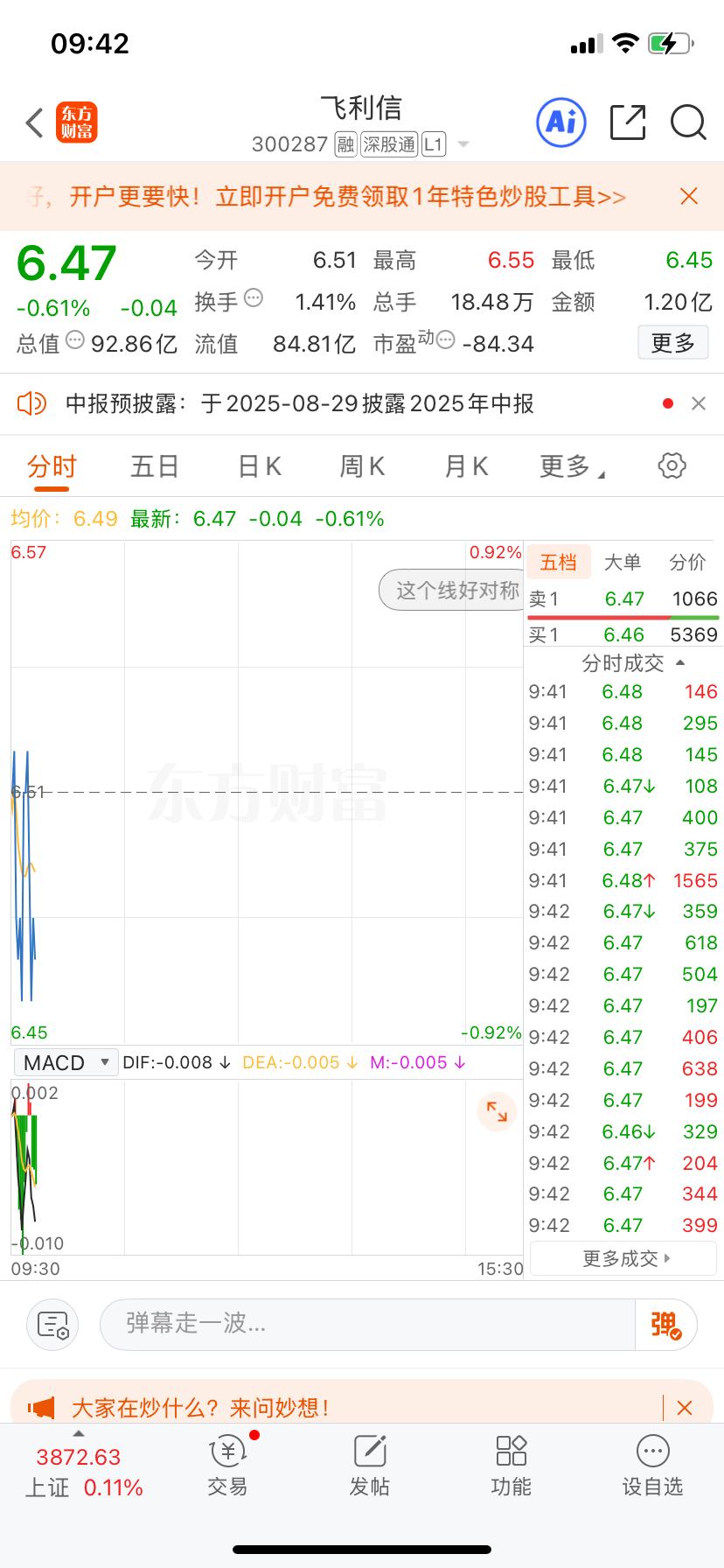The height and width of the screenshot is (1568, 724).
Task: Tap the MACD sub-chart area
Action: pos(267,1167)
